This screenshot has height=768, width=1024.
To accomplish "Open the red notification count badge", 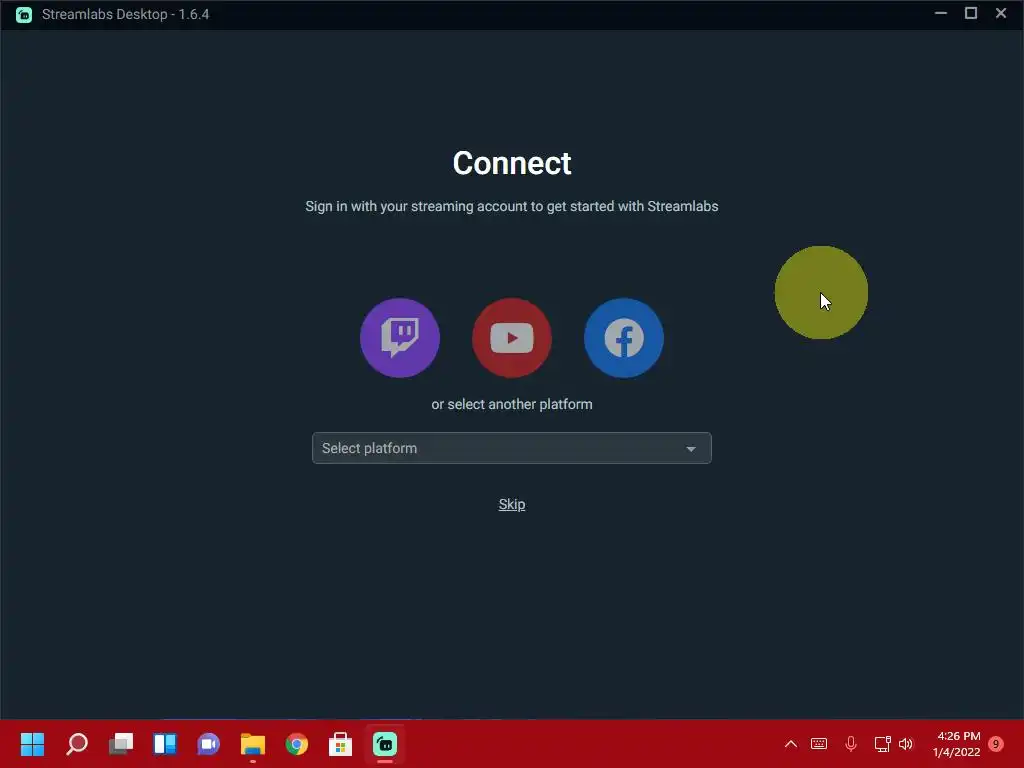I will click(996, 743).
